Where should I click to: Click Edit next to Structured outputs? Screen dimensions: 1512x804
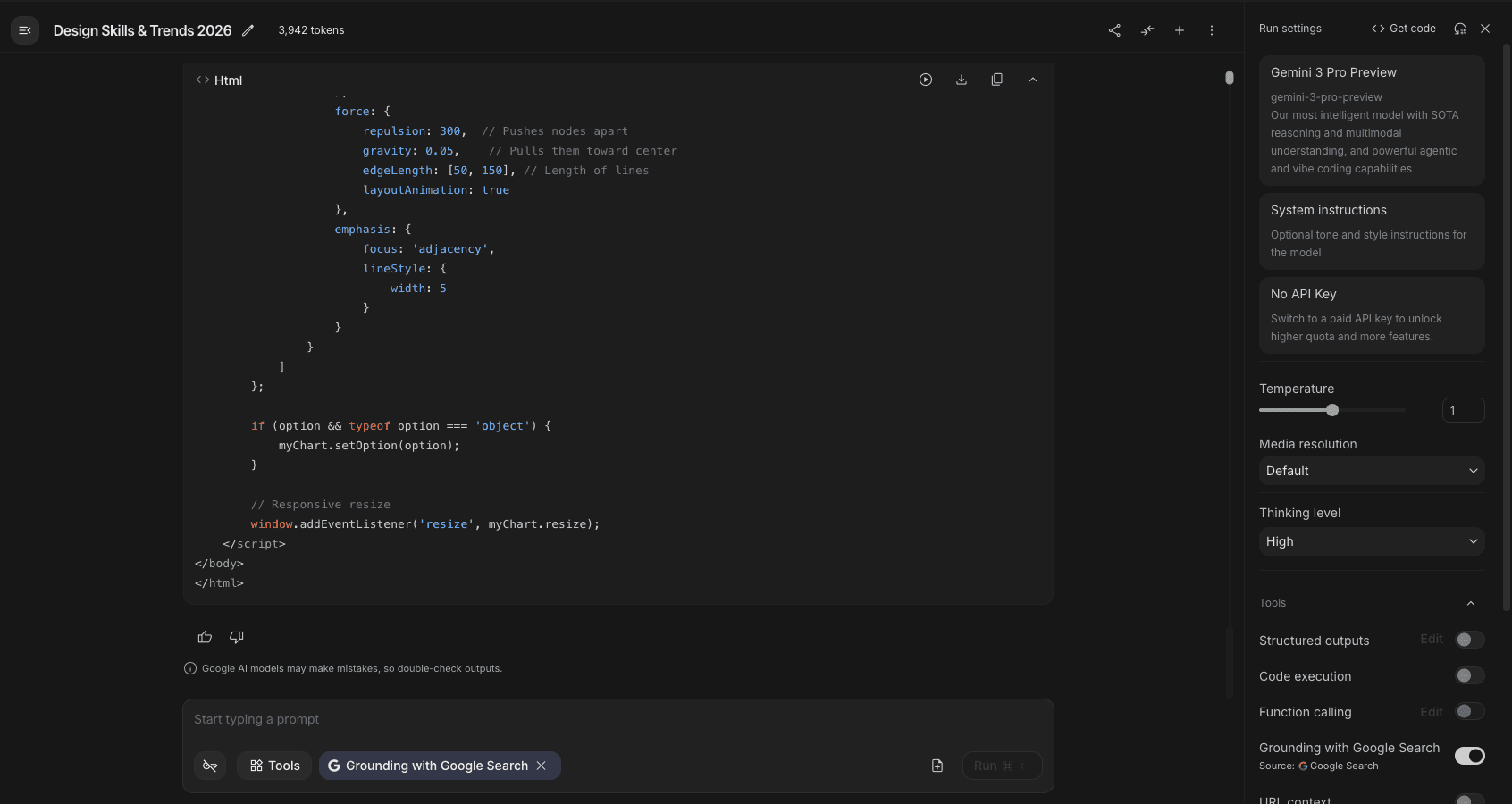pyautogui.click(x=1432, y=639)
